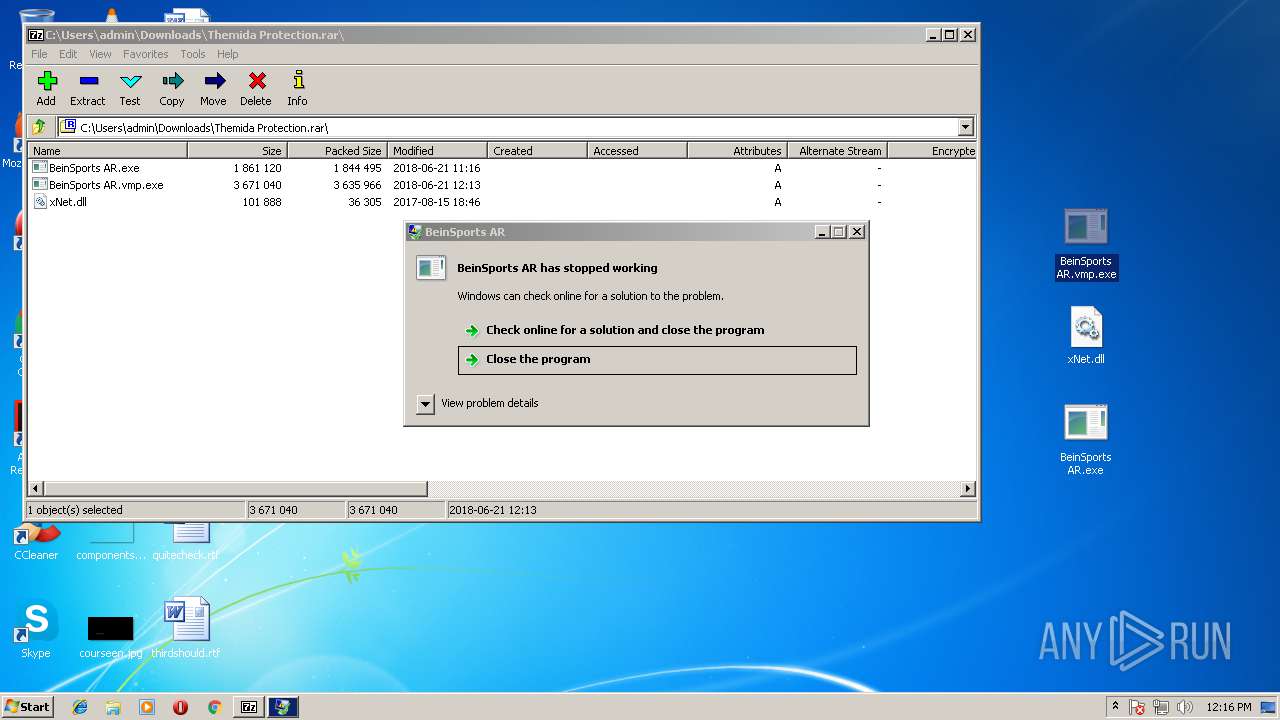The height and width of the screenshot is (720, 1280).
Task: Click the Move toolbar icon
Action: coord(213,88)
